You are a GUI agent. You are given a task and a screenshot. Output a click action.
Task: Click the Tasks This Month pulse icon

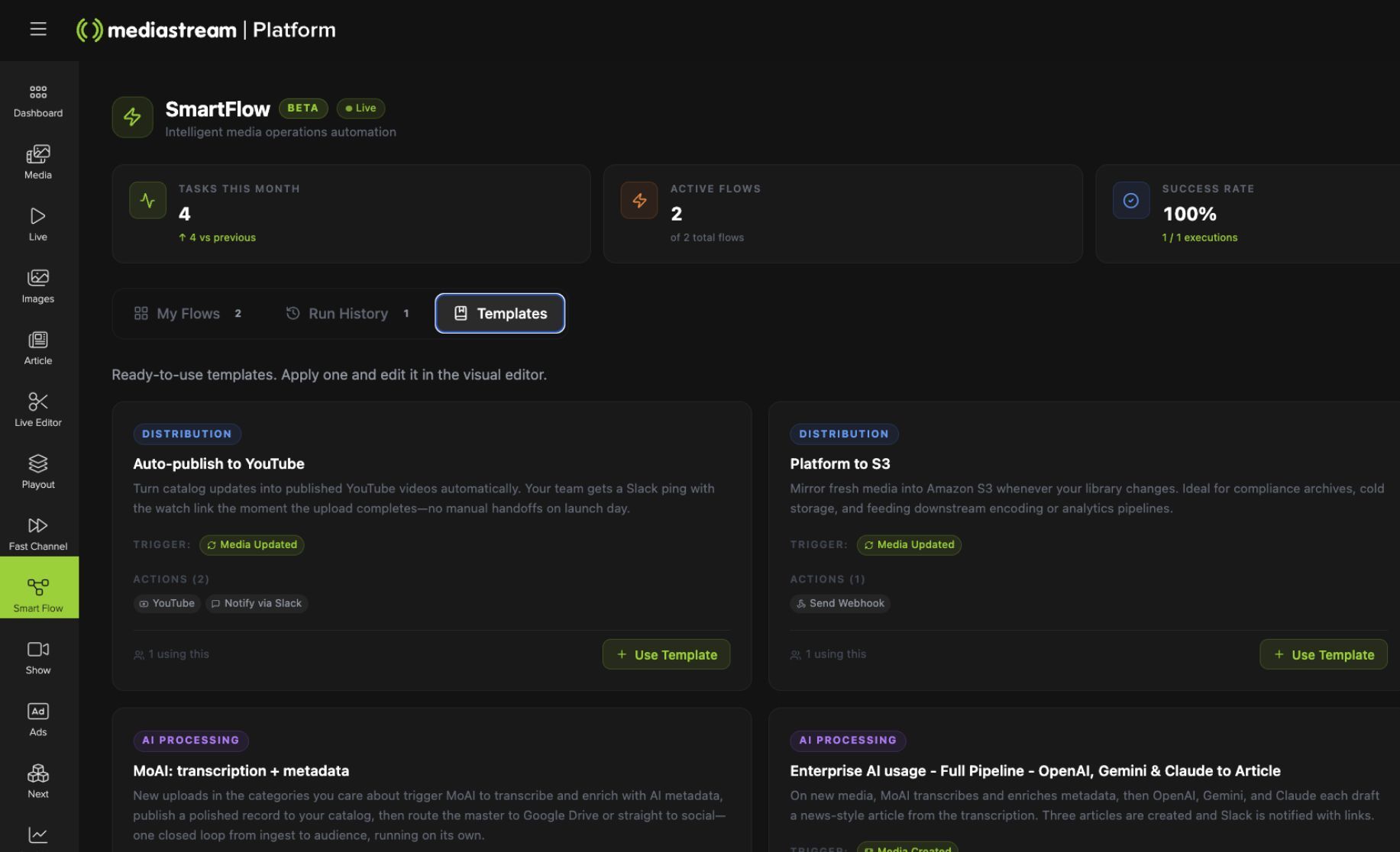coord(147,200)
